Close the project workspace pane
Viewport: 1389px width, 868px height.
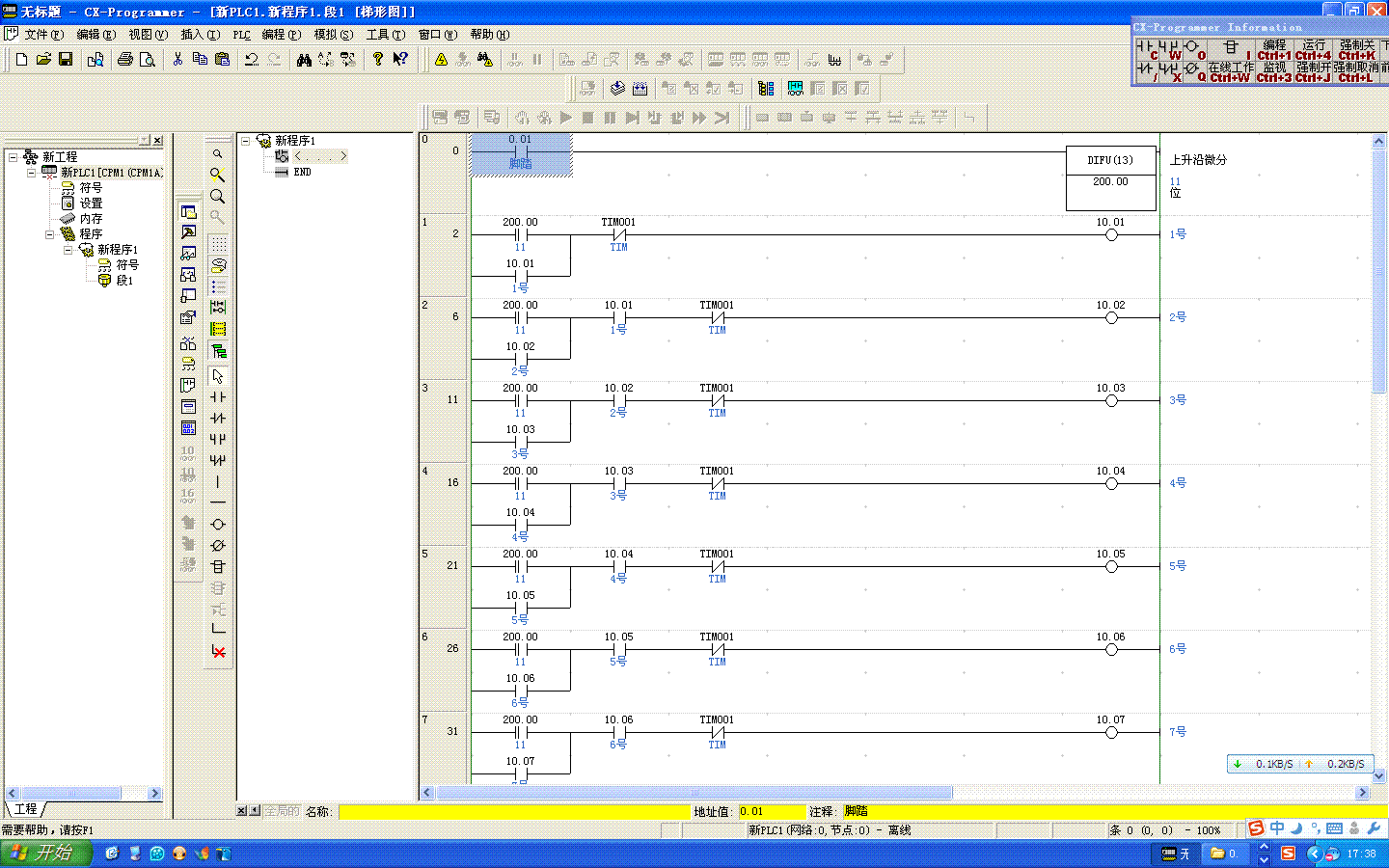click(x=157, y=141)
